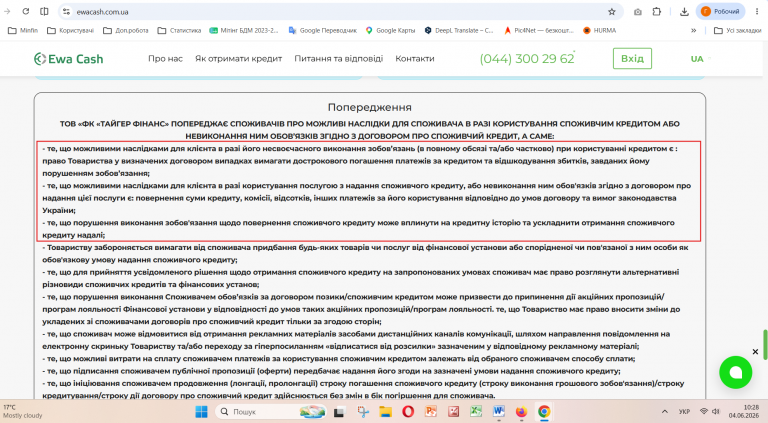This screenshot has width=768, height=423.
Task: Open Excel from the taskbar
Action: click(x=476, y=412)
